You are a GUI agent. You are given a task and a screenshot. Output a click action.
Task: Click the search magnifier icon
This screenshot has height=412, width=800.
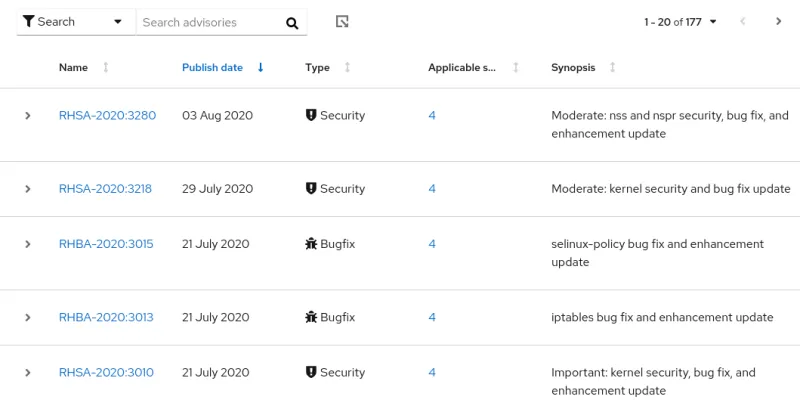[x=292, y=22]
